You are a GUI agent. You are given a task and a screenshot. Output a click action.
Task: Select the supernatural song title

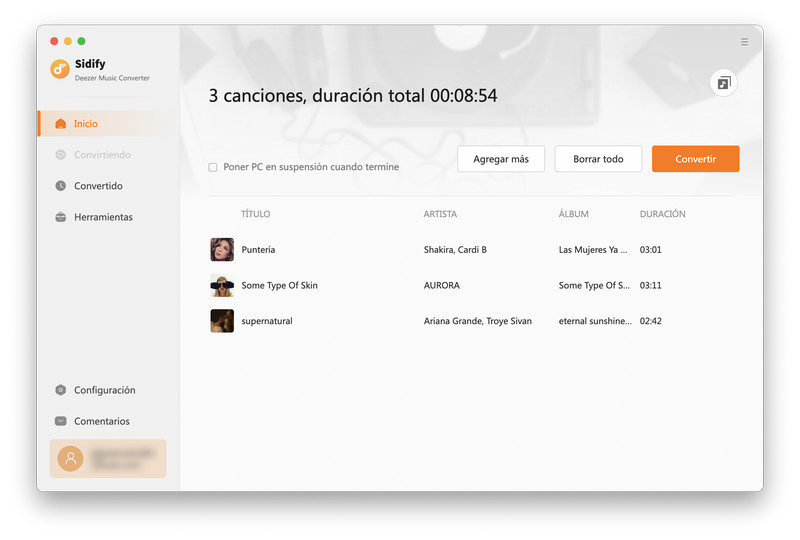pyautogui.click(x=267, y=321)
